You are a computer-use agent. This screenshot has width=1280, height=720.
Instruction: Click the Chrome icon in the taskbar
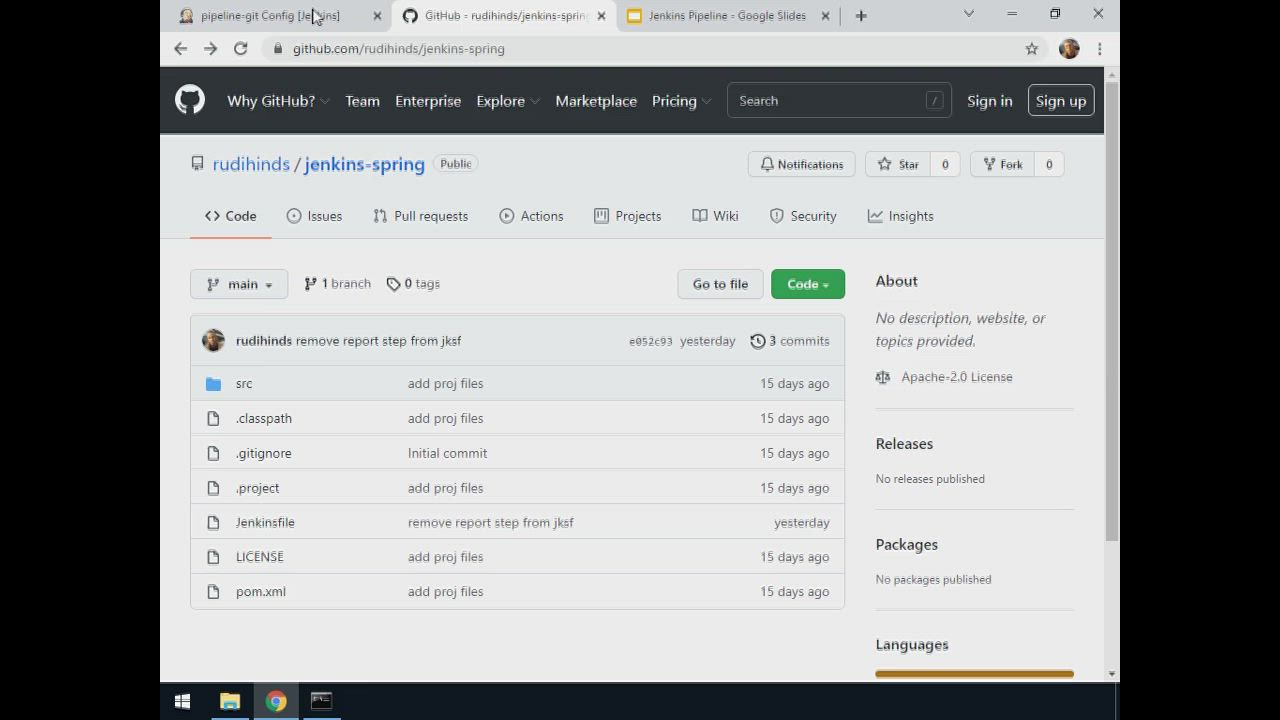276,702
